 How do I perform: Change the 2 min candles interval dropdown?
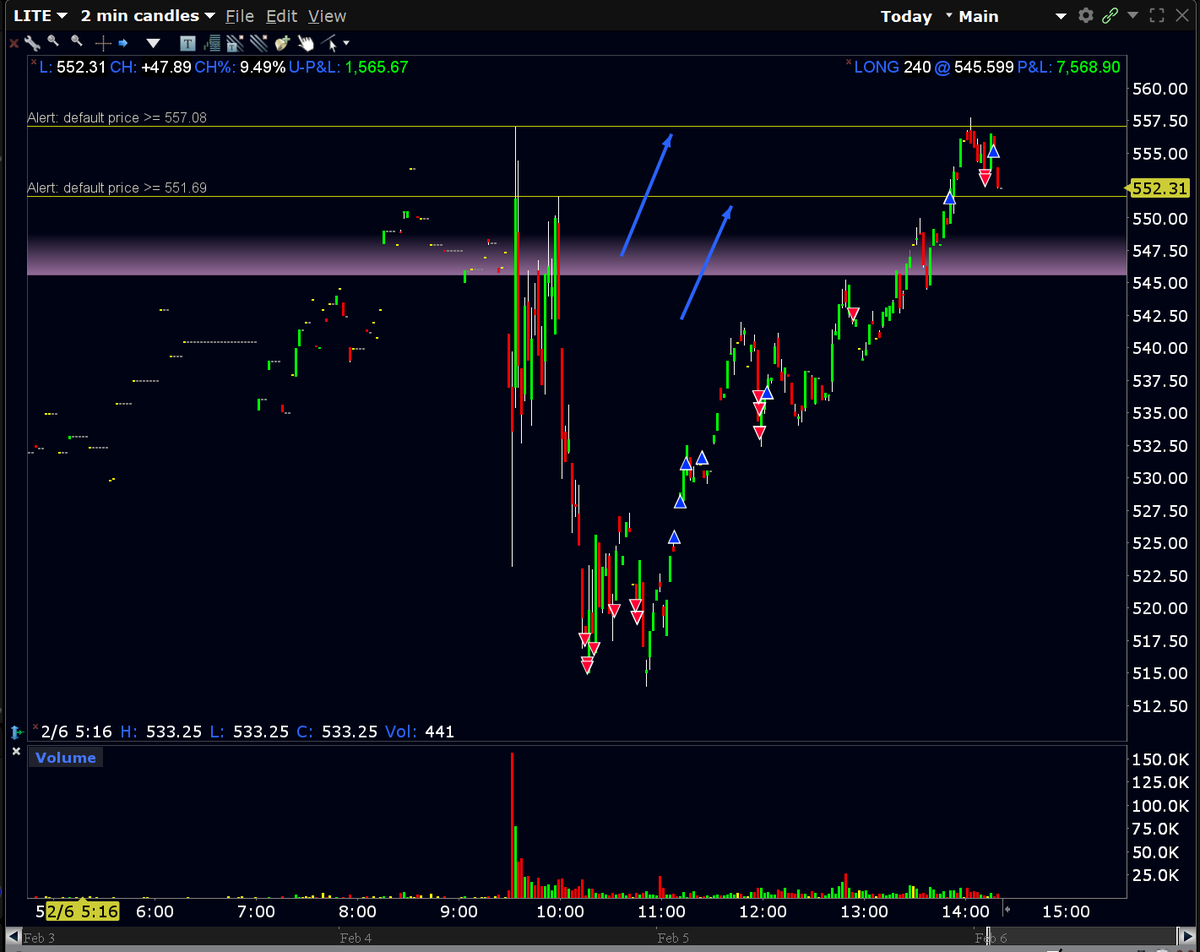pyautogui.click(x=147, y=16)
